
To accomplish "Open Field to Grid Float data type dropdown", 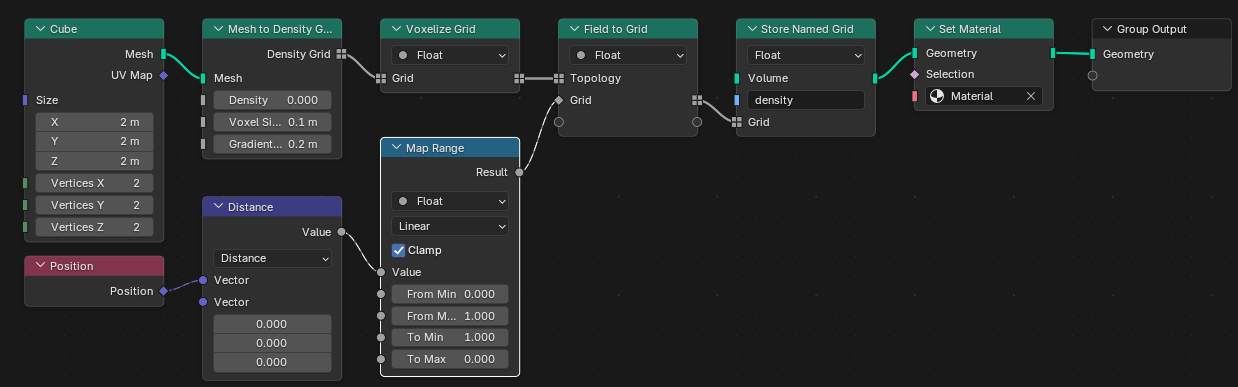I will tap(628, 55).
